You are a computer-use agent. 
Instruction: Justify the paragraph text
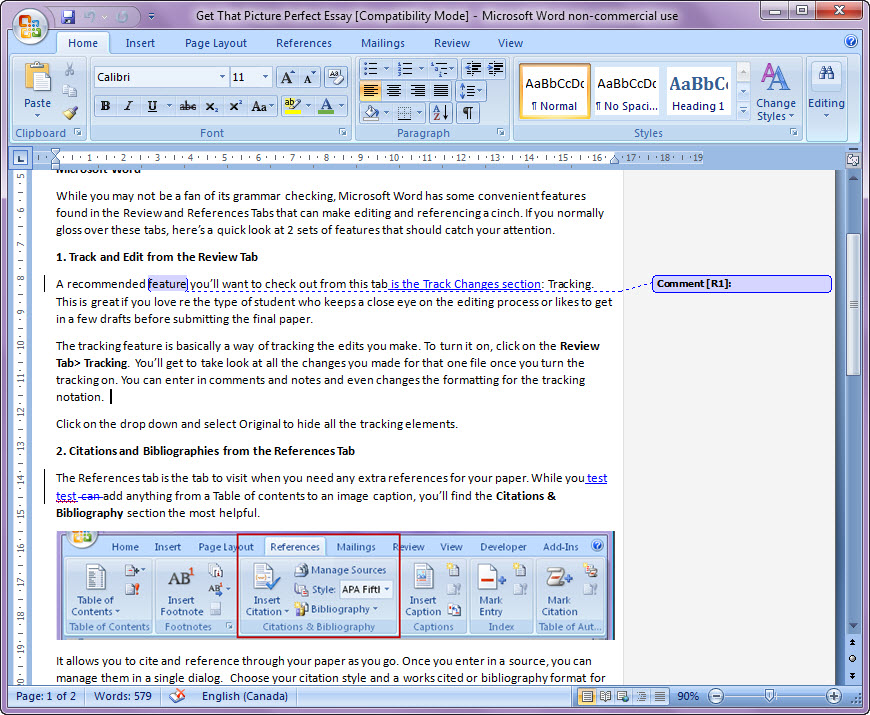point(441,90)
